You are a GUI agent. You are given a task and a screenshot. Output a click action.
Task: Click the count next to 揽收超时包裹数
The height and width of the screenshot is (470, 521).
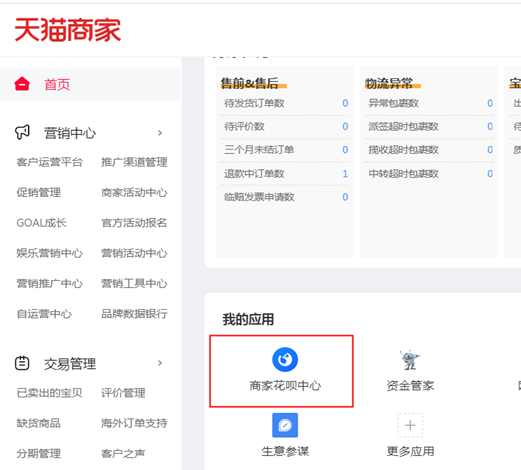490,150
